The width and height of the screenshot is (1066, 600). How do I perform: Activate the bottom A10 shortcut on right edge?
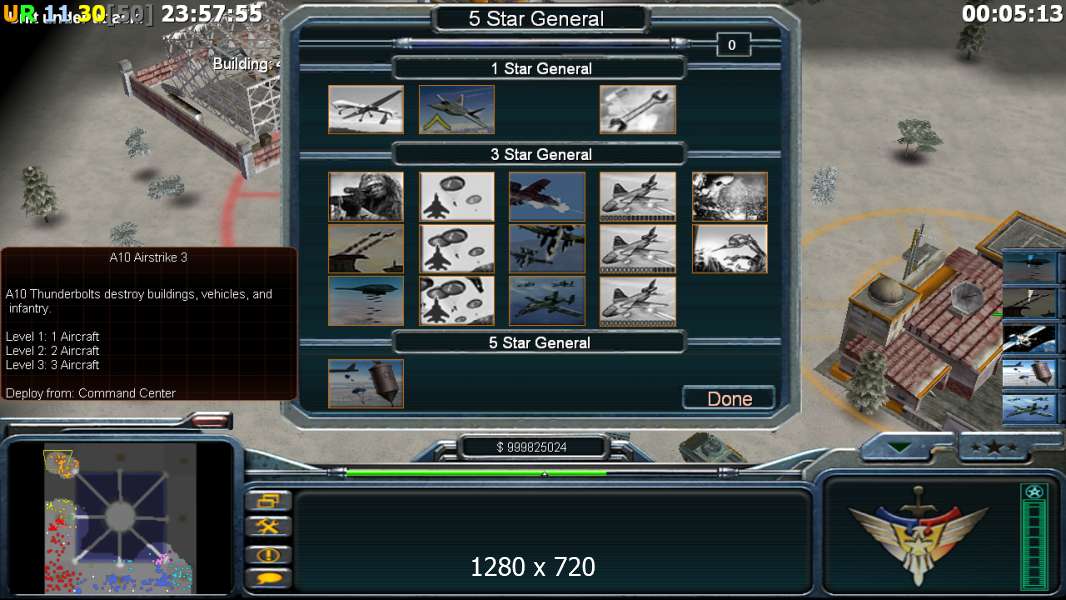(1029, 408)
